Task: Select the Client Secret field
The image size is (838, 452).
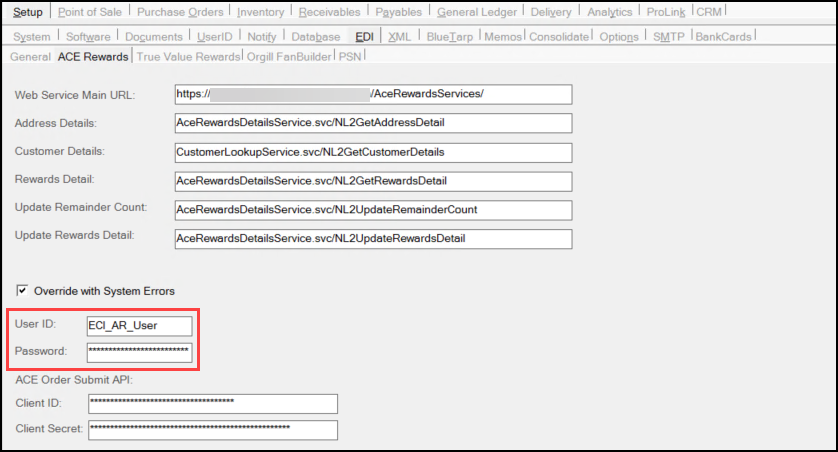Action: coord(212,430)
